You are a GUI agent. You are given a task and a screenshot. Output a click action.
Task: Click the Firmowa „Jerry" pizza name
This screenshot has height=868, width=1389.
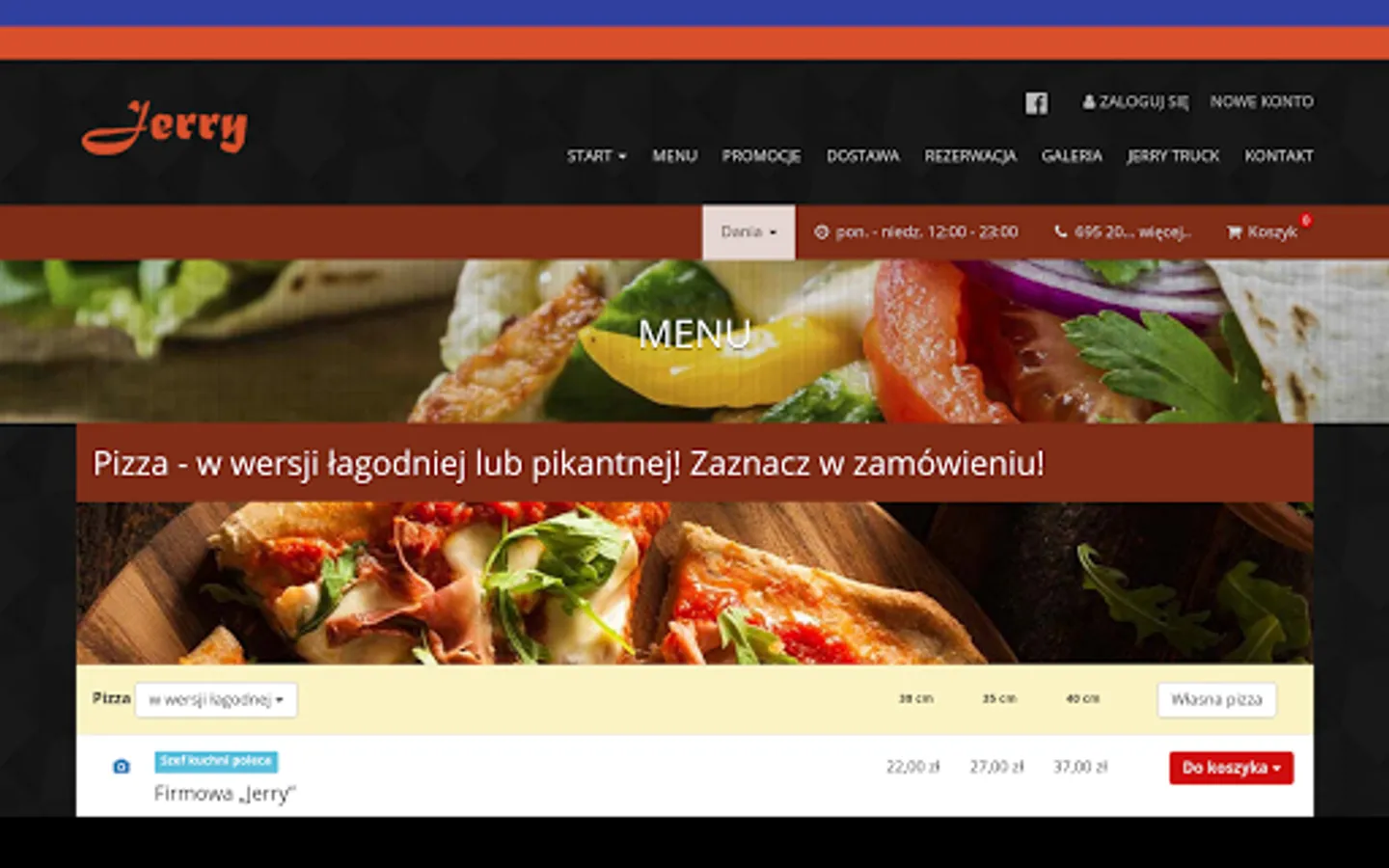point(225,794)
